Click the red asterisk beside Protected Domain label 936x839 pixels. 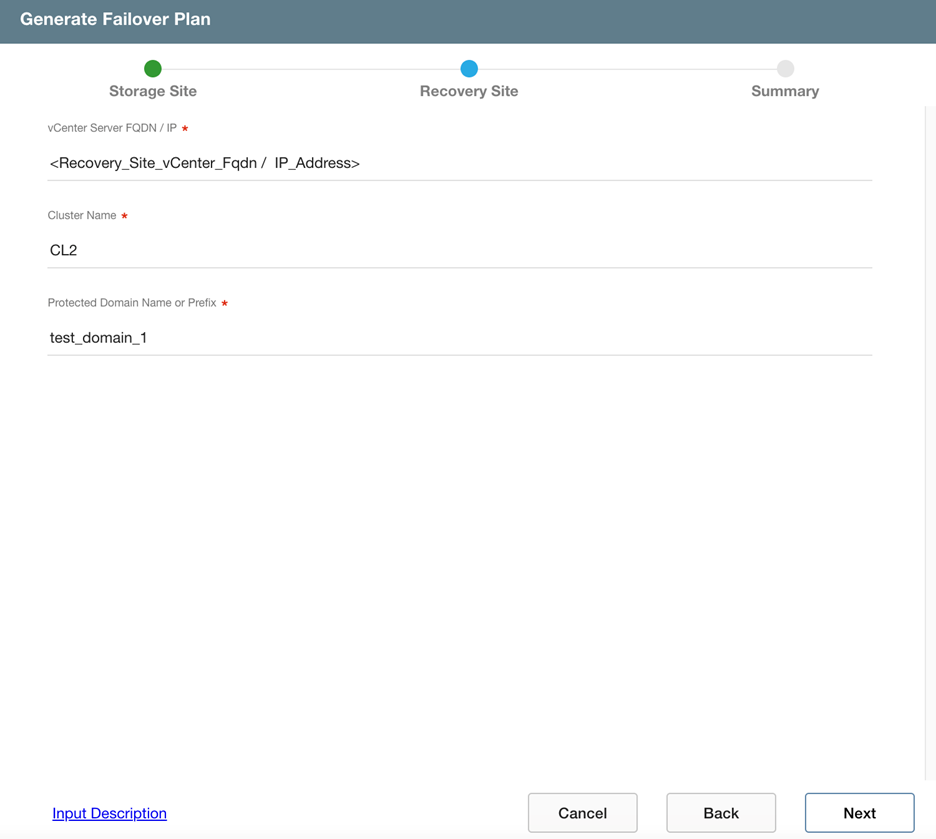click(225, 303)
